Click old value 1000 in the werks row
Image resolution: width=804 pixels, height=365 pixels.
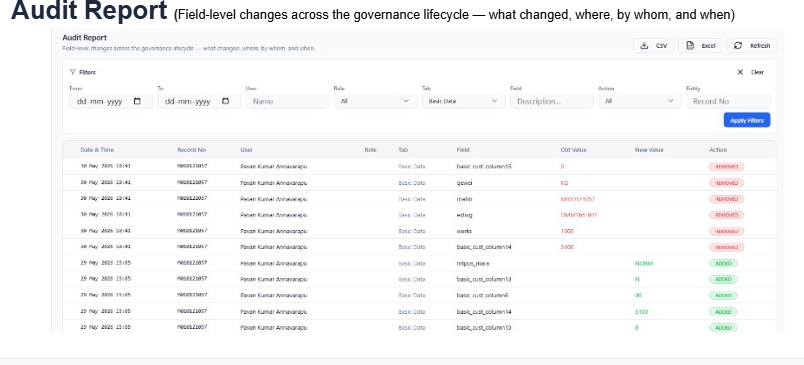click(567, 231)
